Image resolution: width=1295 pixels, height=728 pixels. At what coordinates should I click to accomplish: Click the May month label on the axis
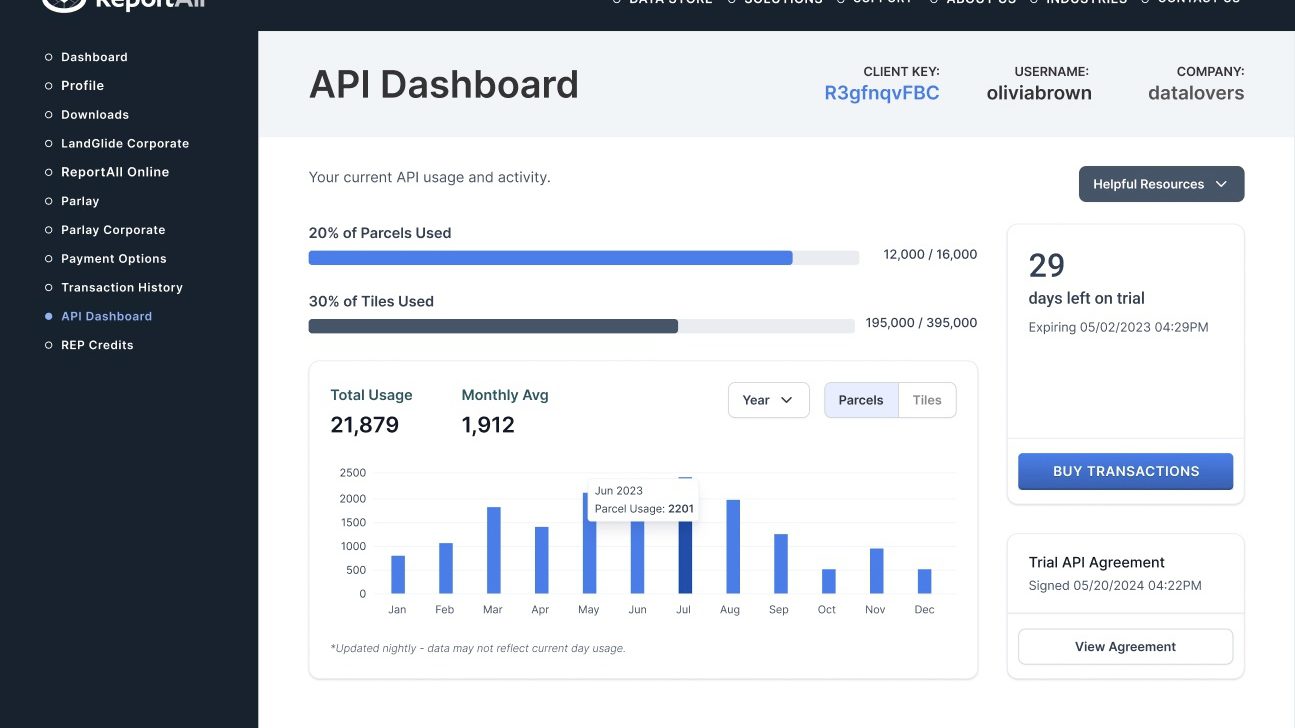pos(589,610)
